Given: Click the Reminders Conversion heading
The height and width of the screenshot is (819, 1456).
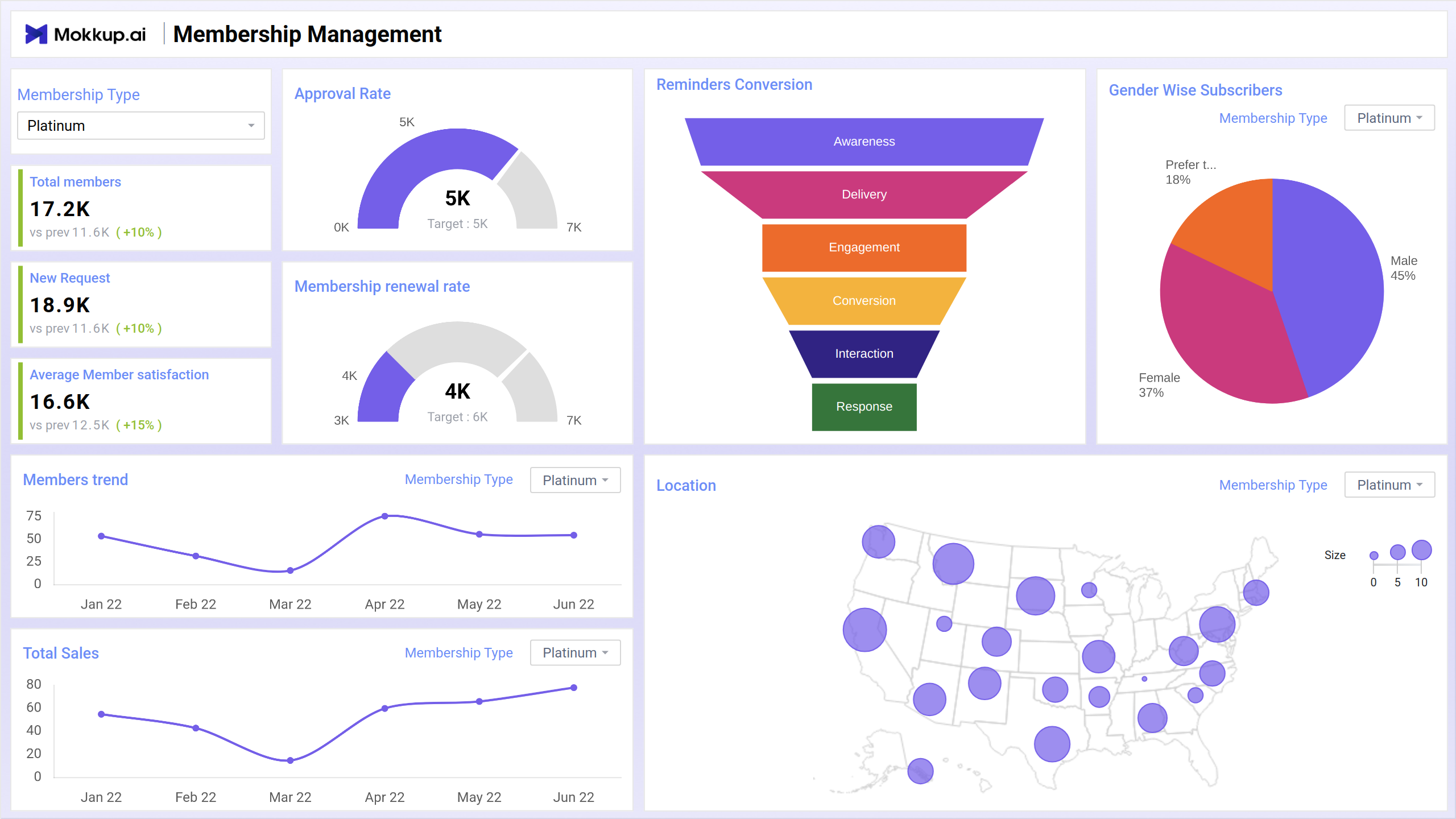Looking at the screenshot, I should [734, 85].
